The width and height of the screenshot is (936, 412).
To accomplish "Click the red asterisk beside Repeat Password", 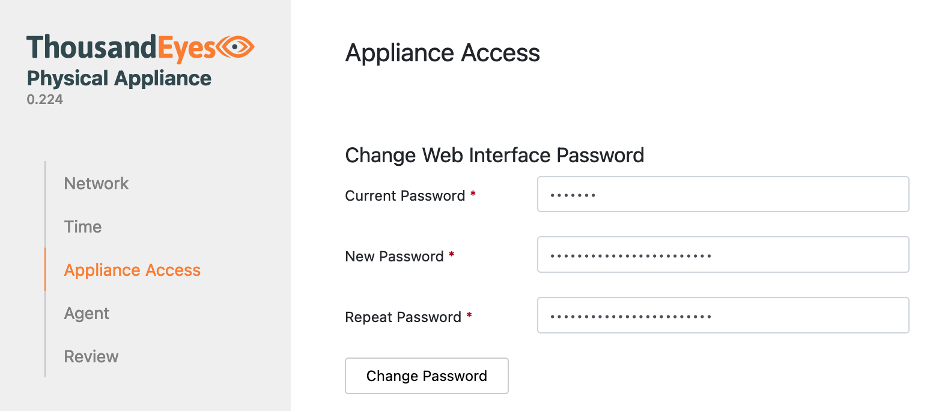I will [469, 316].
